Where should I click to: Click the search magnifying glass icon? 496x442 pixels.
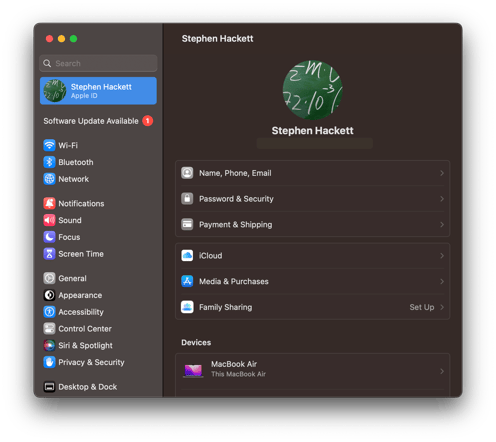click(47, 63)
